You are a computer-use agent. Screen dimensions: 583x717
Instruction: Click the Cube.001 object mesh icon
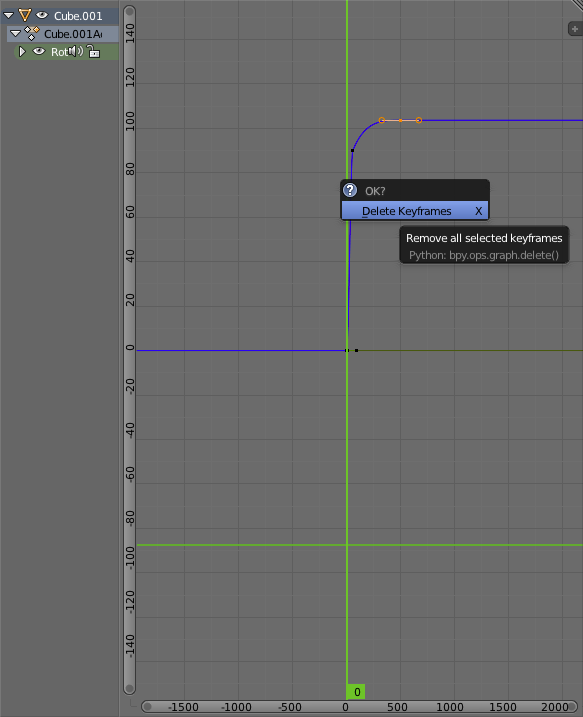[25, 16]
